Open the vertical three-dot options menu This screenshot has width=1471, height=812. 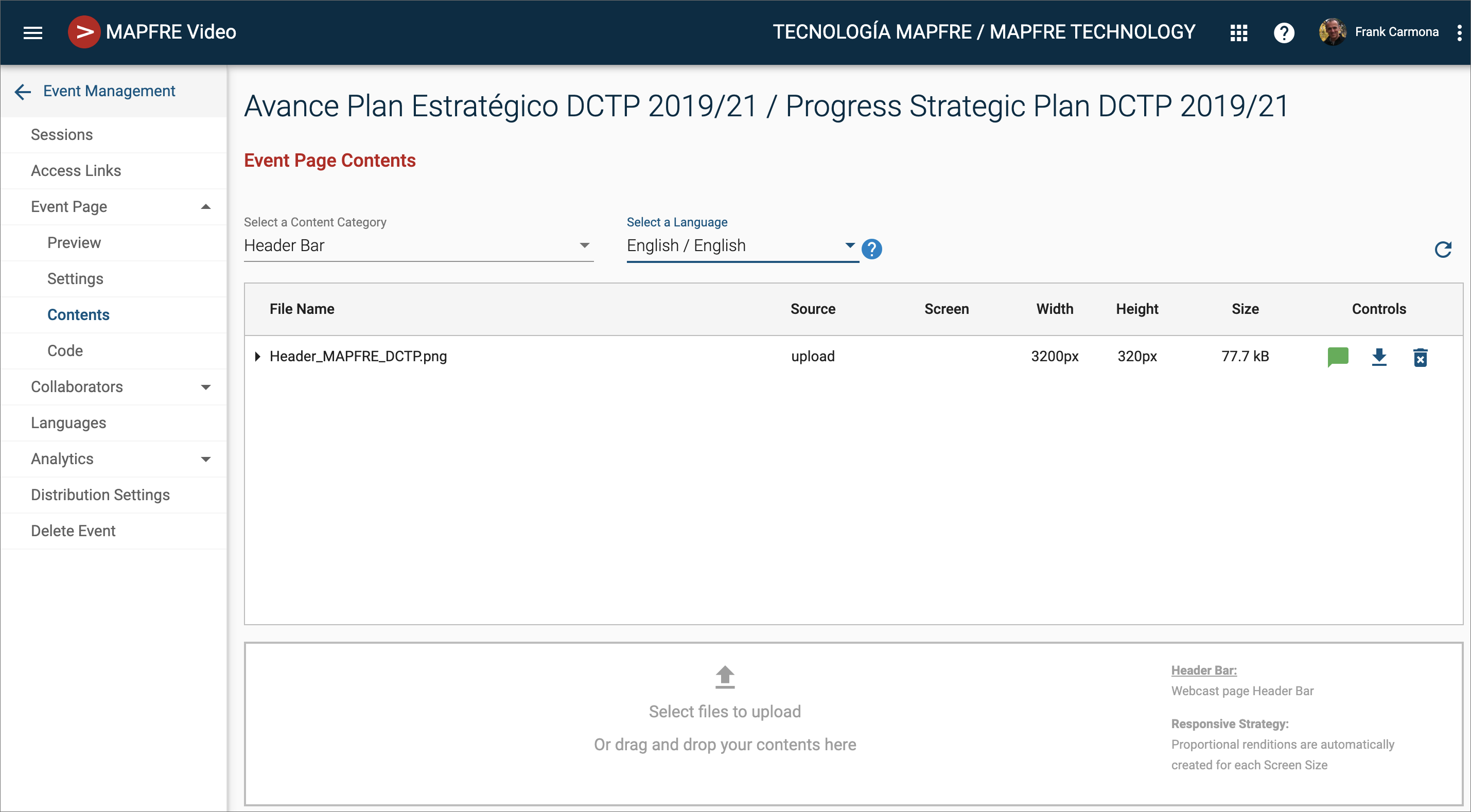click(1459, 32)
